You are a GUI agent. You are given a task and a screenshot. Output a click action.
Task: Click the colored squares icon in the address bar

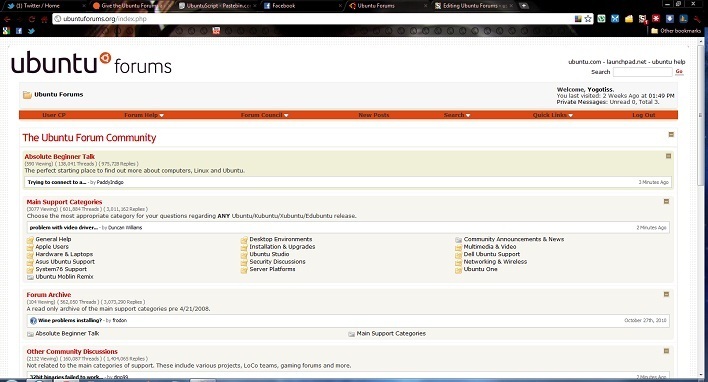(x=578, y=19)
